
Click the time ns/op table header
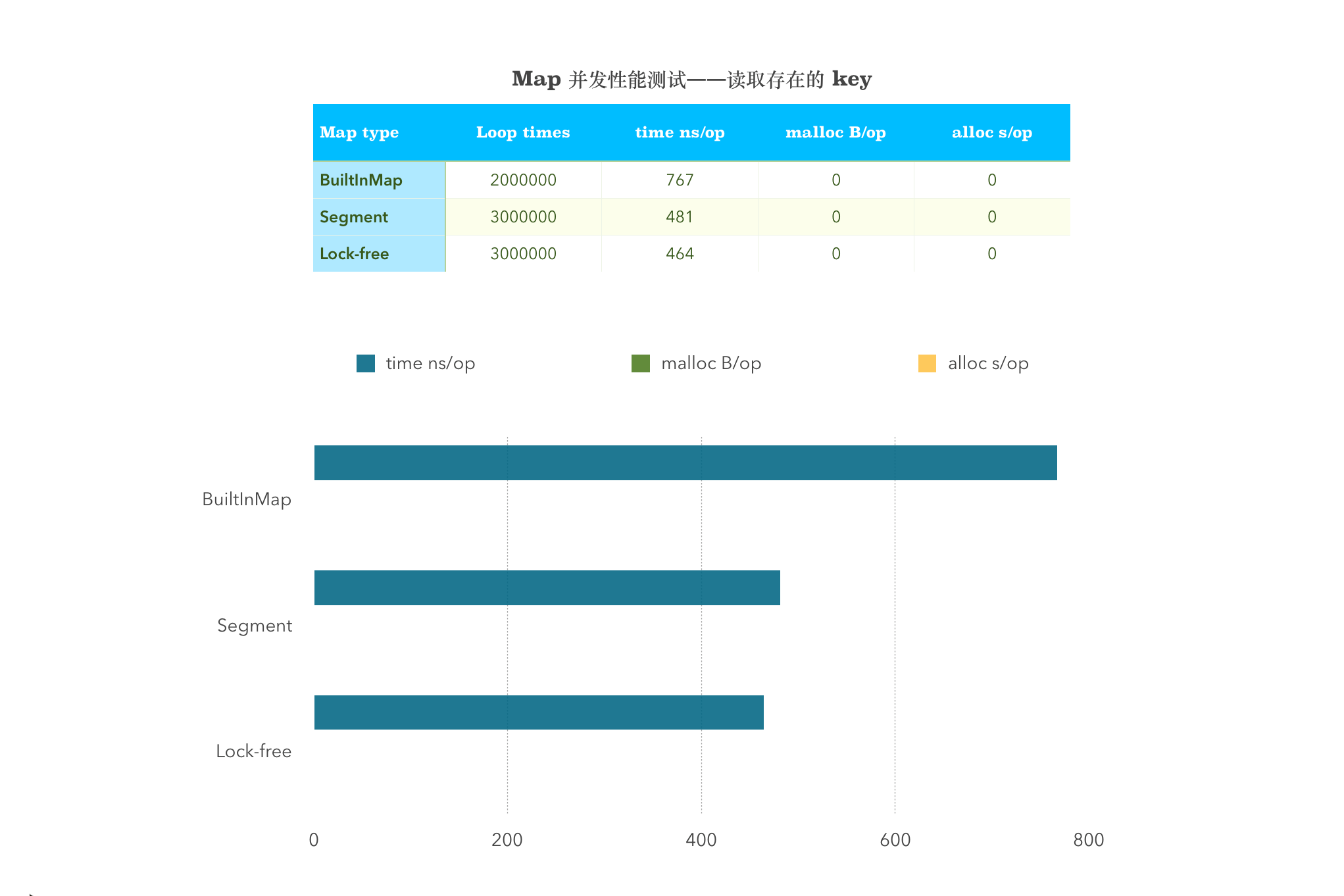[680, 132]
